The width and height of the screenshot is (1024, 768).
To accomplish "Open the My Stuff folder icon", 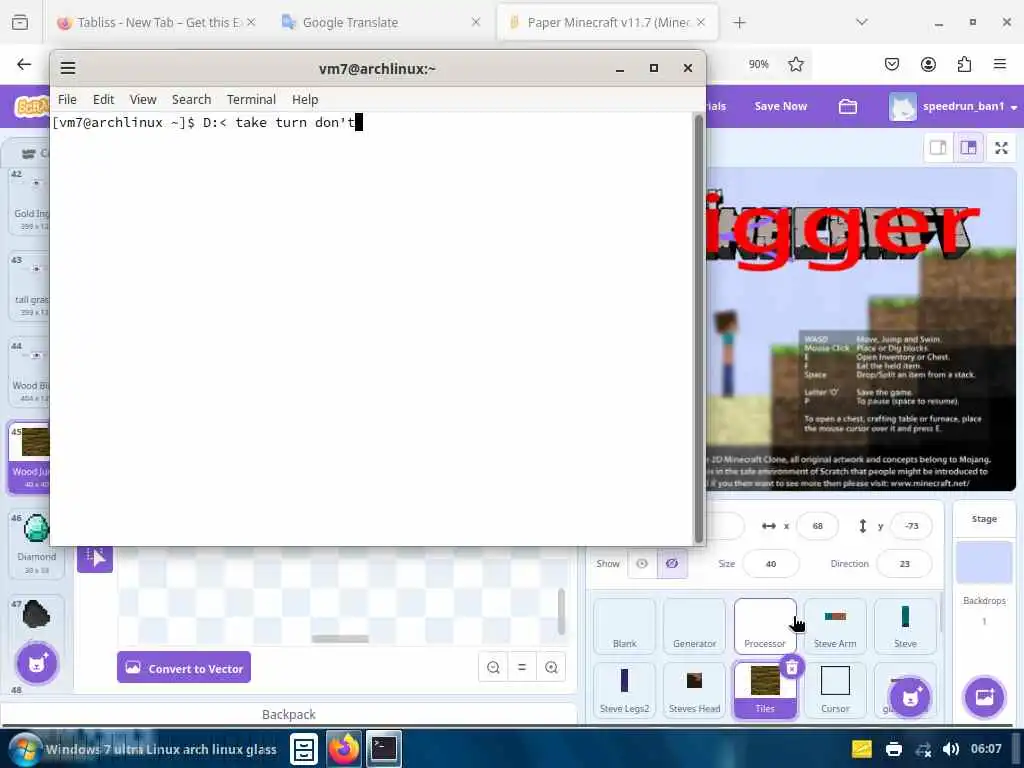I will (848, 106).
